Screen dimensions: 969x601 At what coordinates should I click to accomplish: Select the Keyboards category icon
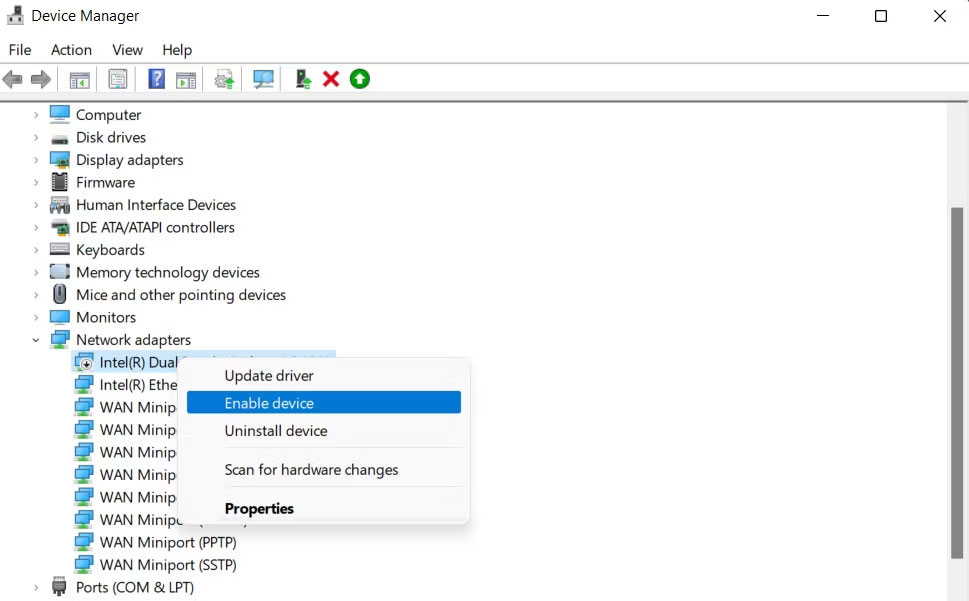click(x=60, y=250)
